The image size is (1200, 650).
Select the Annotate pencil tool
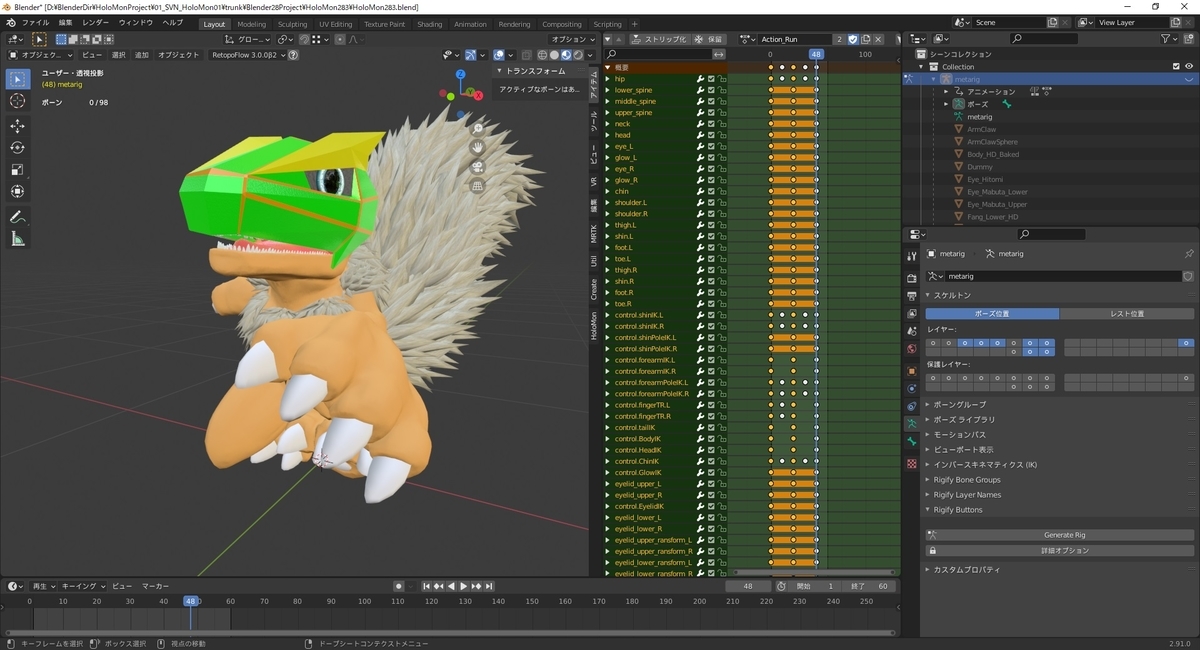coord(18,217)
